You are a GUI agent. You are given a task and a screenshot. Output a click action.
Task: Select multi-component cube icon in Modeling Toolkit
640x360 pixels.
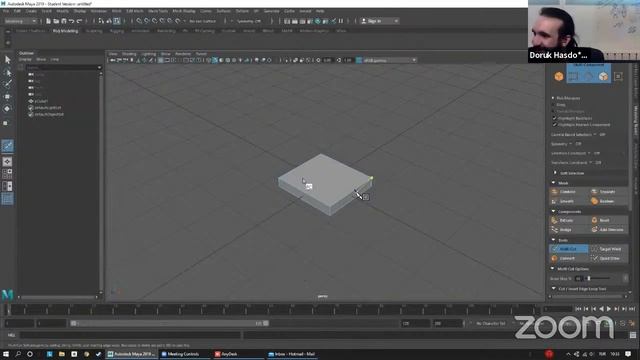pyautogui.click(x=603, y=76)
